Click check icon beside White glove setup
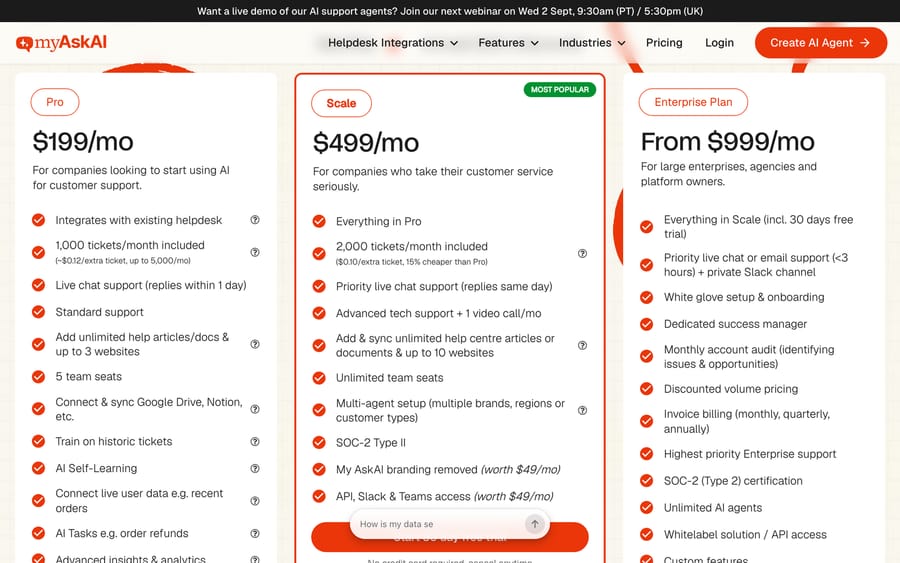The image size is (900, 563). (646, 297)
